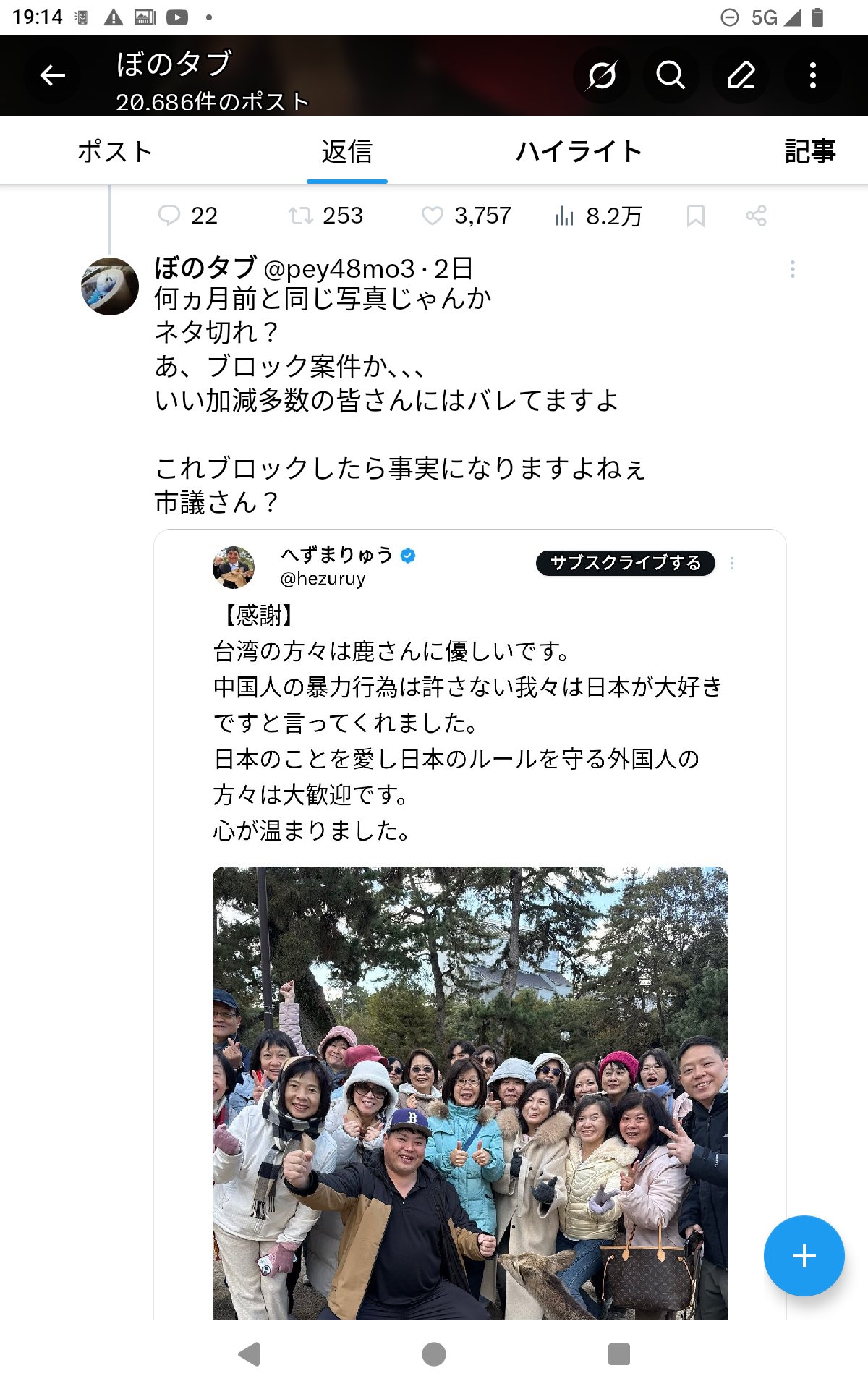Tap the blue plus floating compose button
Viewport: 868px width, 1389px height.
(804, 1256)
